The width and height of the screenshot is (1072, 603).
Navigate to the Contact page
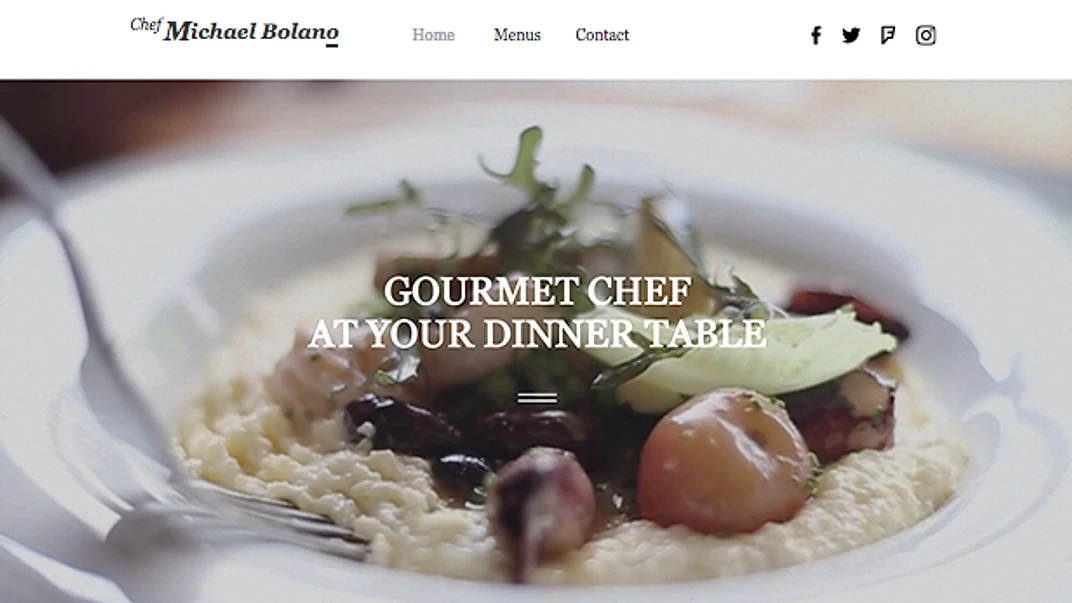(x=602, y=35)
